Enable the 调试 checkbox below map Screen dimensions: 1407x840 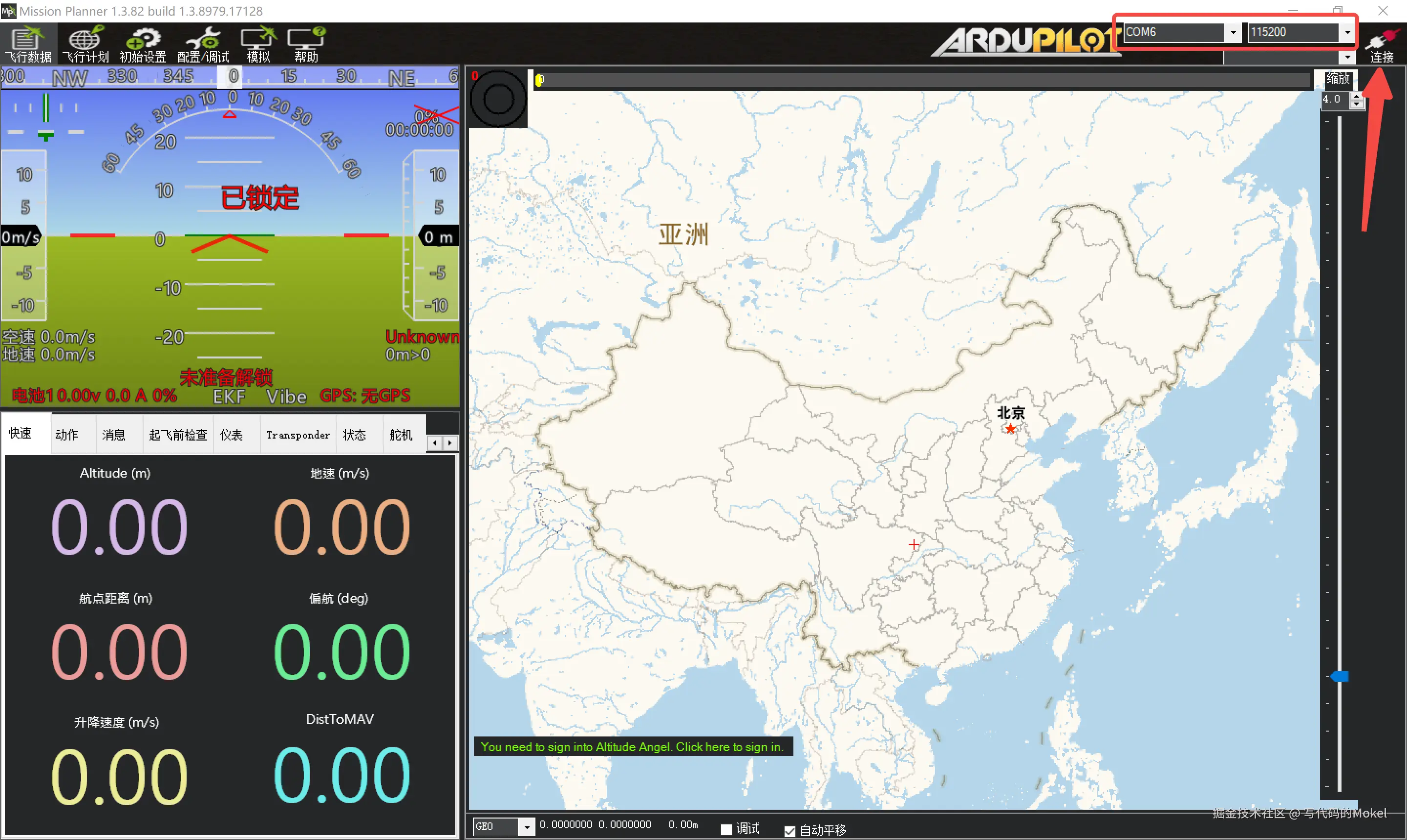pyautogui.click(x=726, y=829)
